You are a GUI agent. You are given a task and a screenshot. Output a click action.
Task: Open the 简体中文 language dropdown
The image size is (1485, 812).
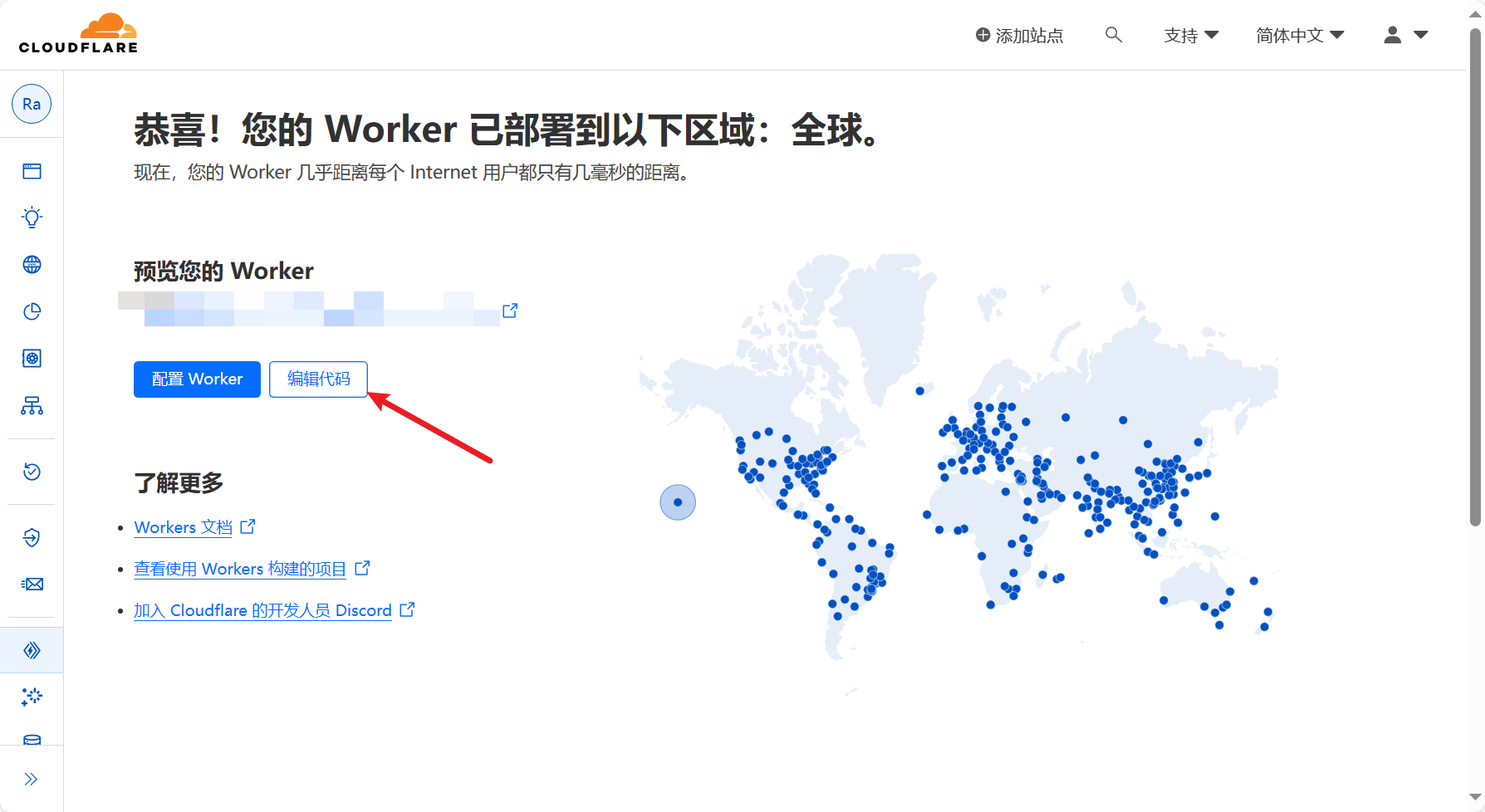(1299, 36)
